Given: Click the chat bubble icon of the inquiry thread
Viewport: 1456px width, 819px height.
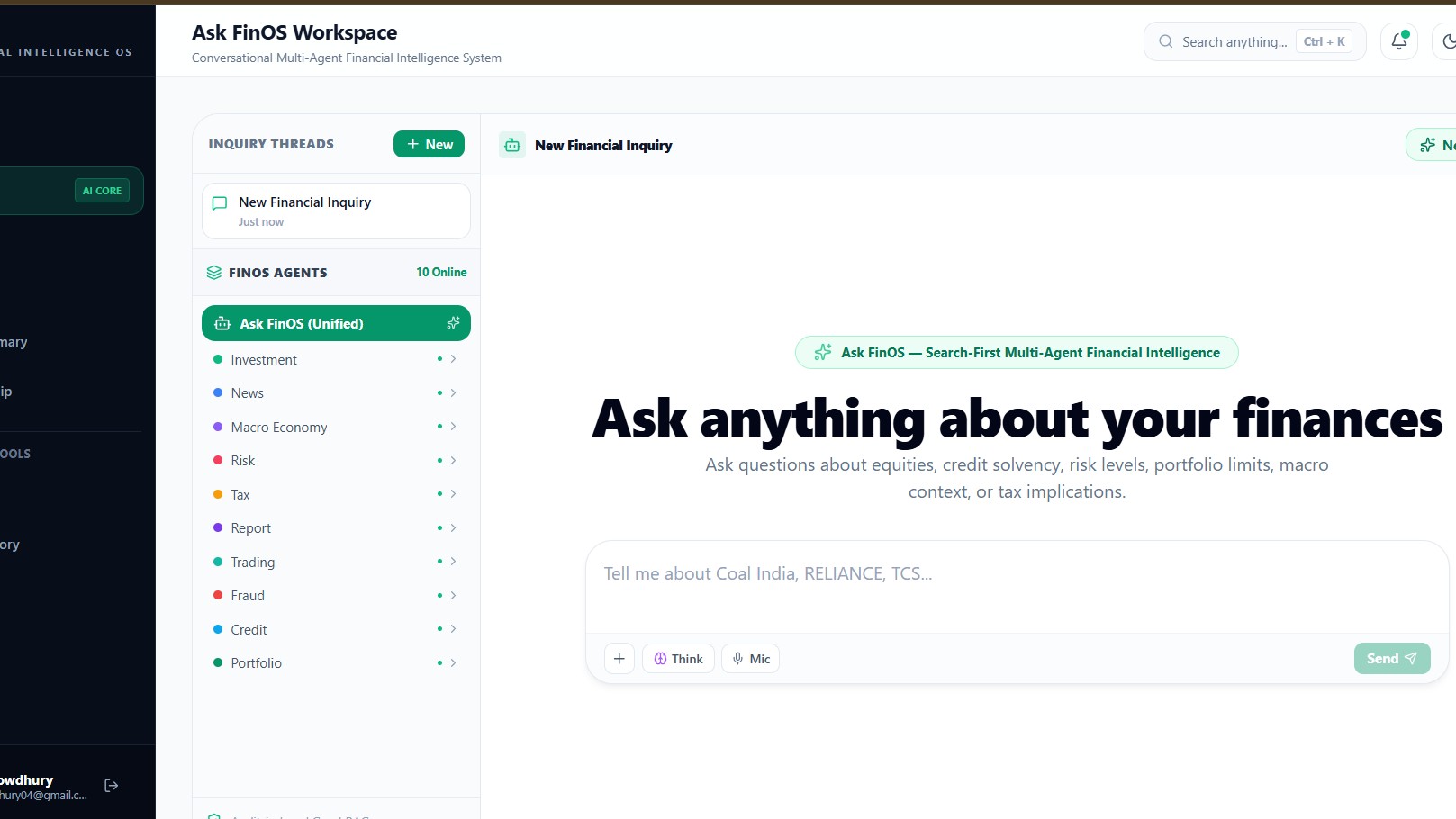Looking at the screenshot, I should tap(219, 203).
